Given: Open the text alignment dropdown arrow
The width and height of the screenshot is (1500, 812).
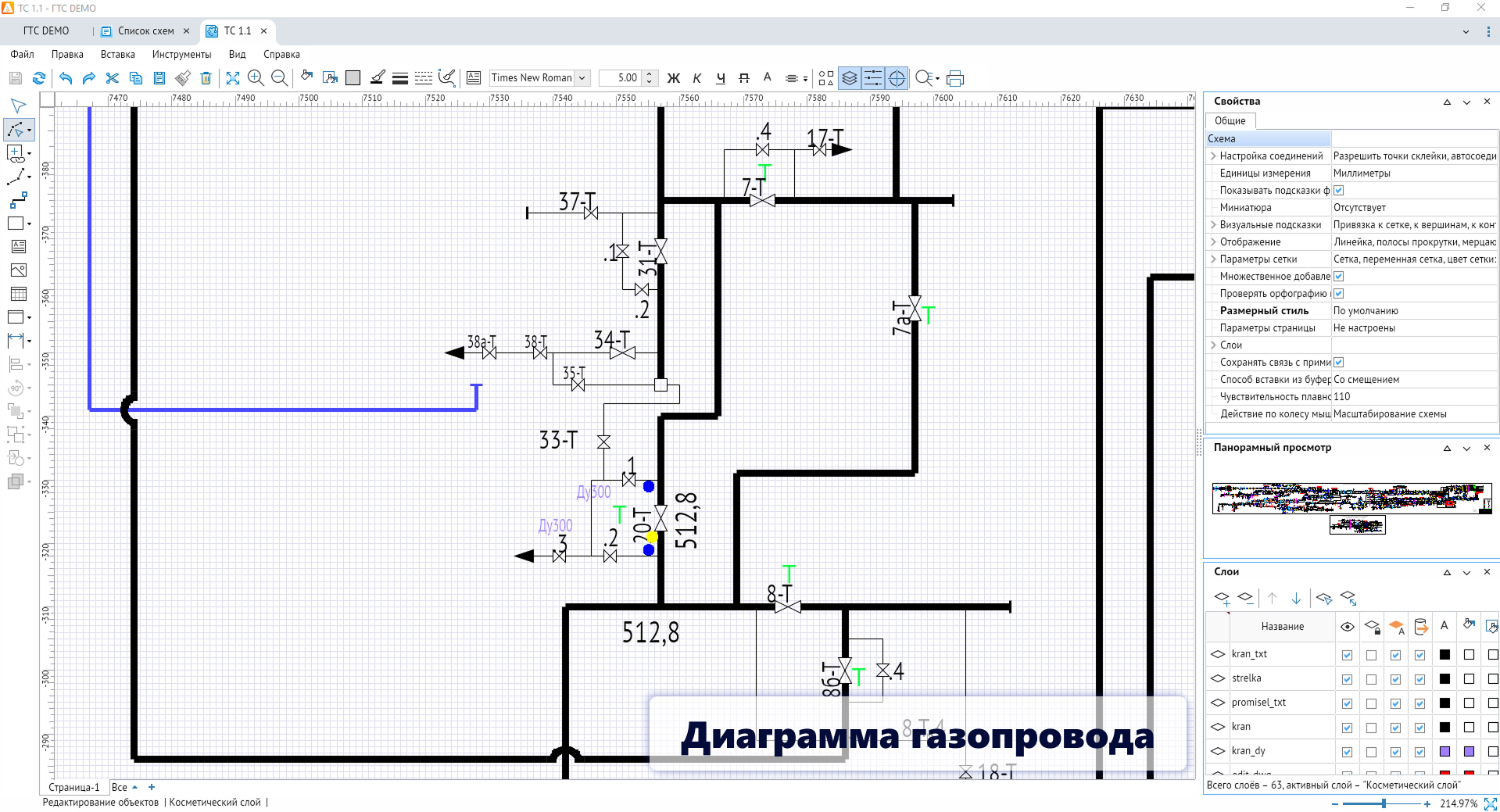Looking at the screenshot, I should tap(805, 79).
